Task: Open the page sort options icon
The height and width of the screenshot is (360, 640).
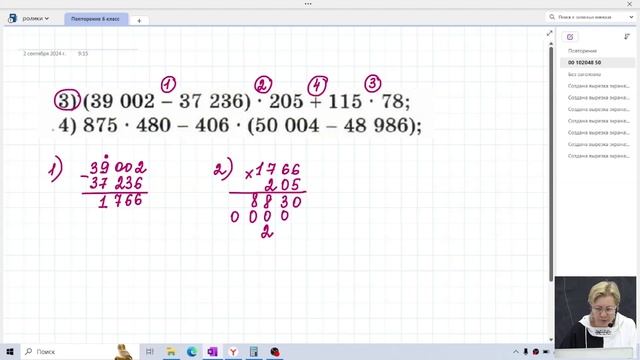Action: [x=627, y=37]
